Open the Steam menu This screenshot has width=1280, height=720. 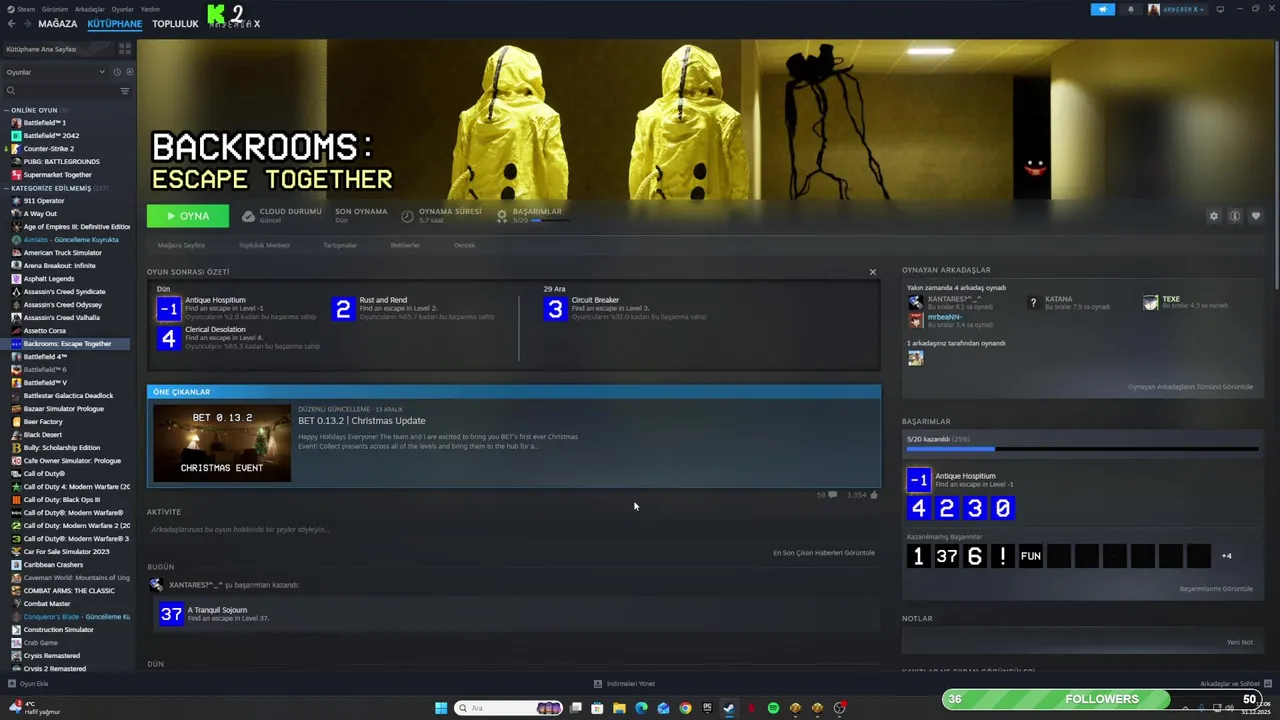click(22, 9)
